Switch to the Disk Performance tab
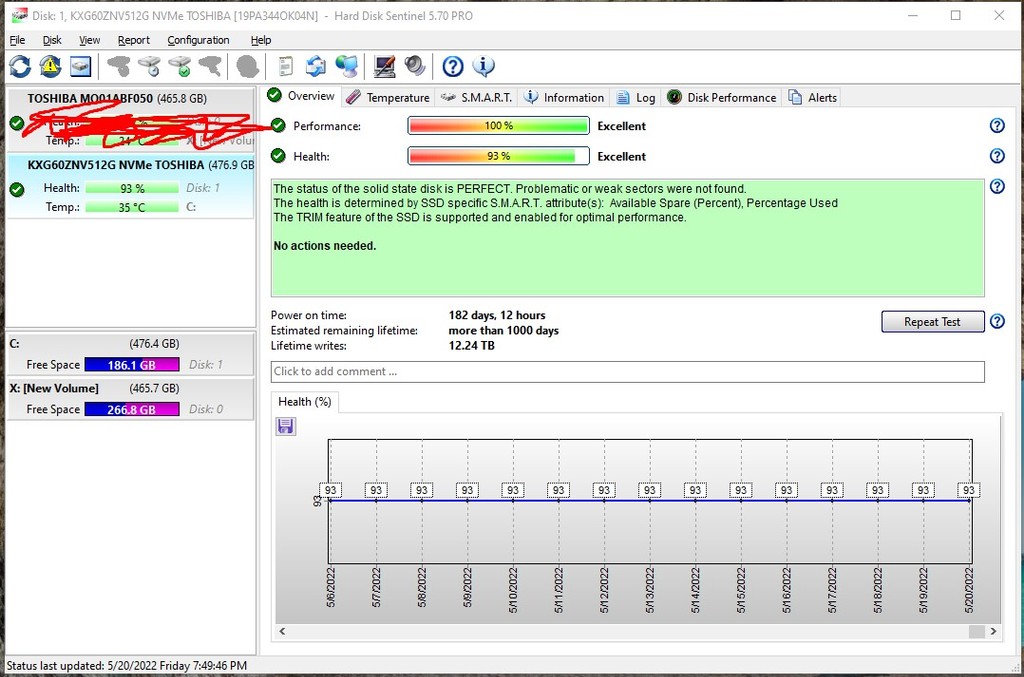Image resolution: width=1024 pixels, height=677 pixels. [x=722, y=97]
